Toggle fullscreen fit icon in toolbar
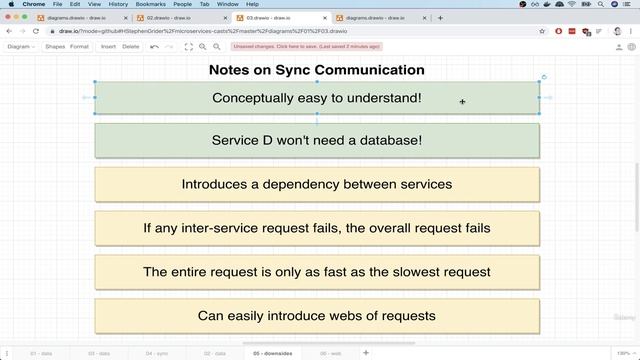 coord(189,47)
